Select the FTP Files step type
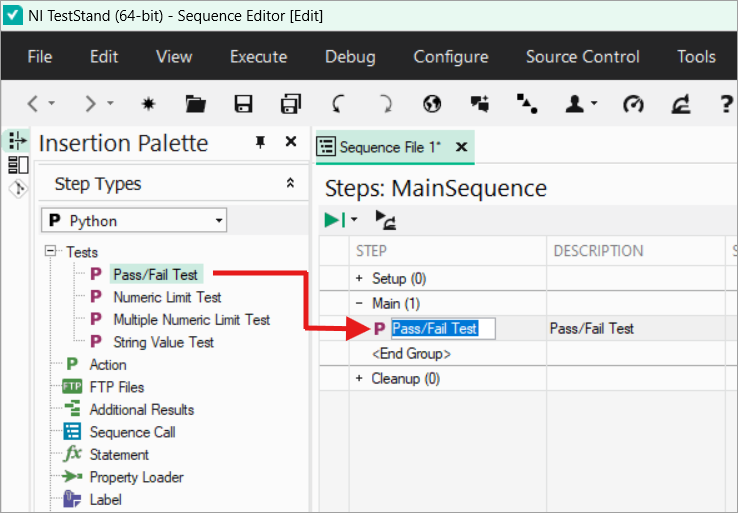 tap(117, 387)
